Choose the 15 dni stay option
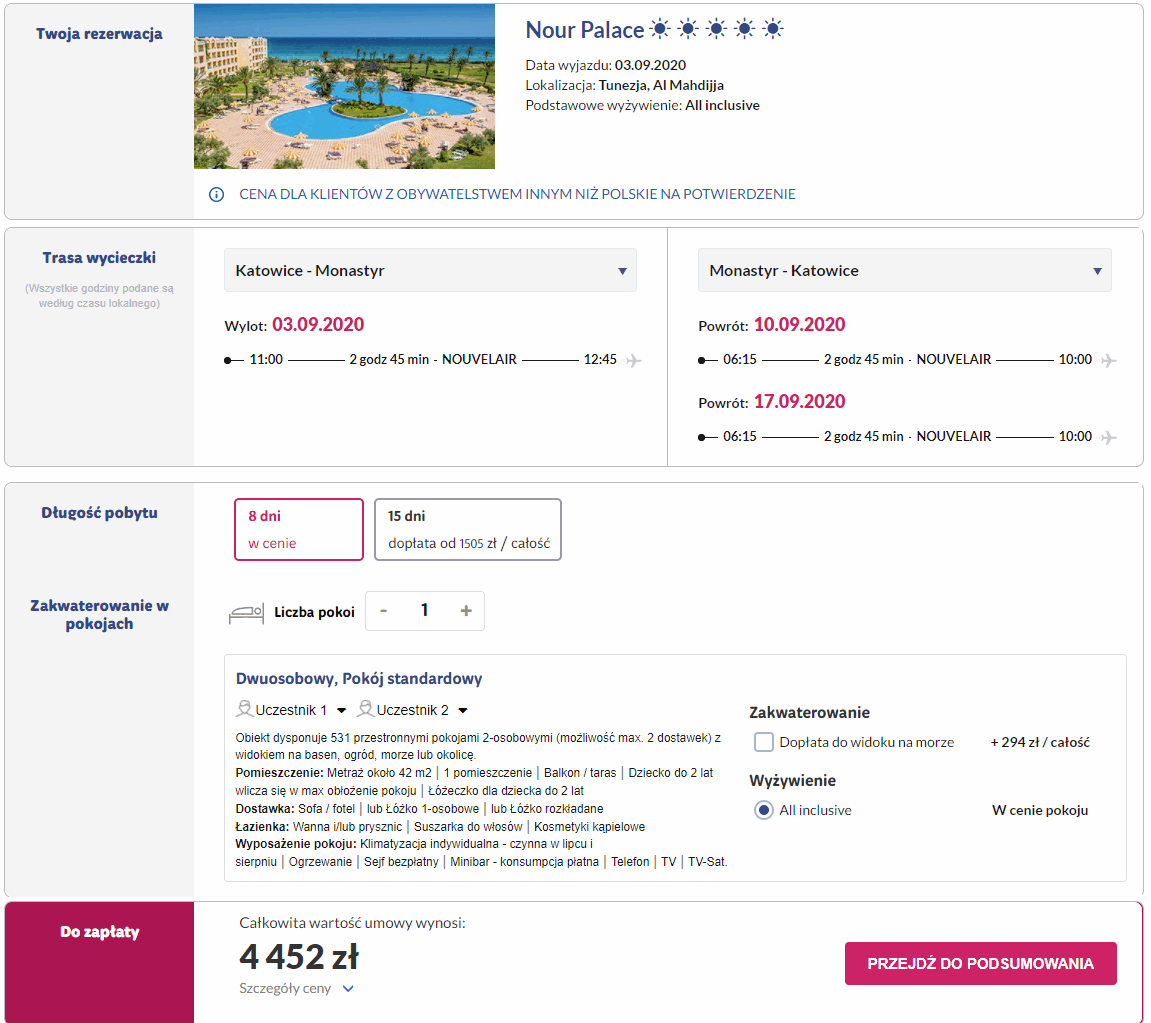Image resolution: width=1151 pixels, height=1023 pixels. coord(468,529)
